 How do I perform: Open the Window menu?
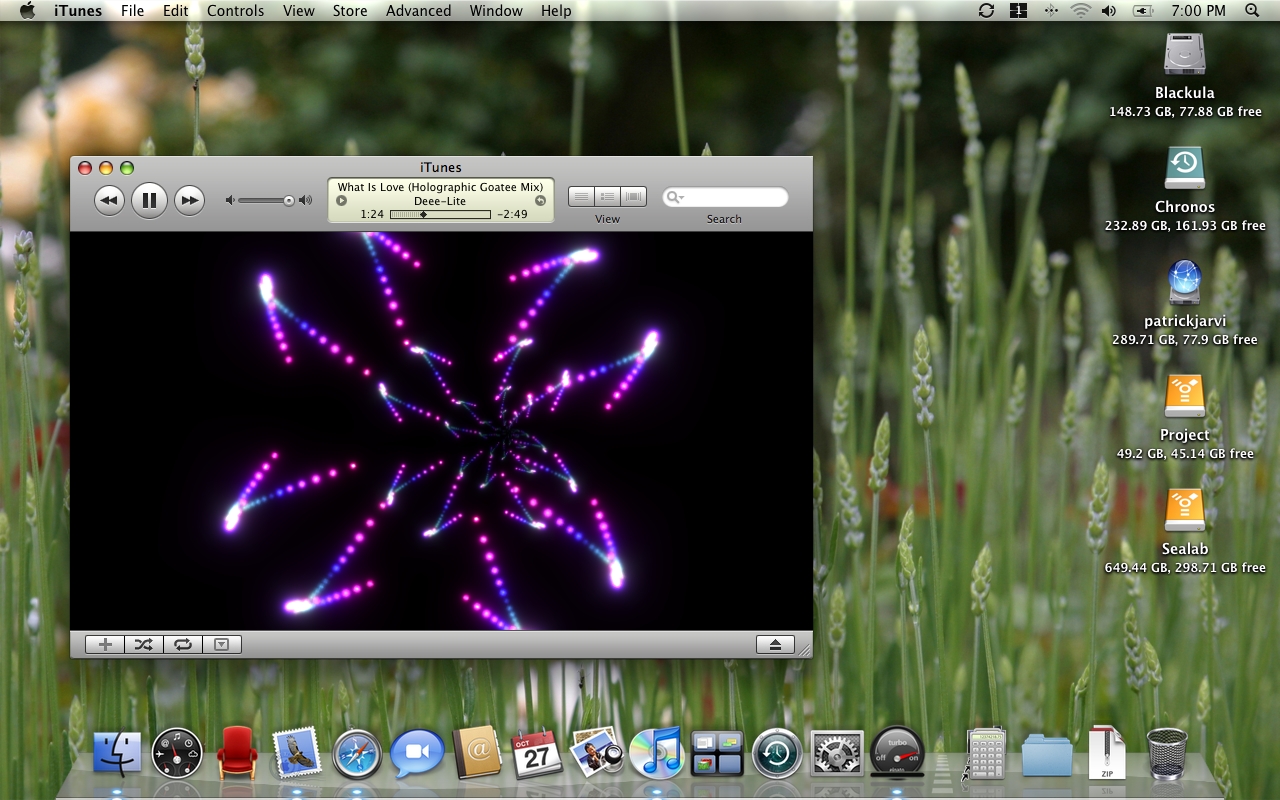(x=496, y=11)
